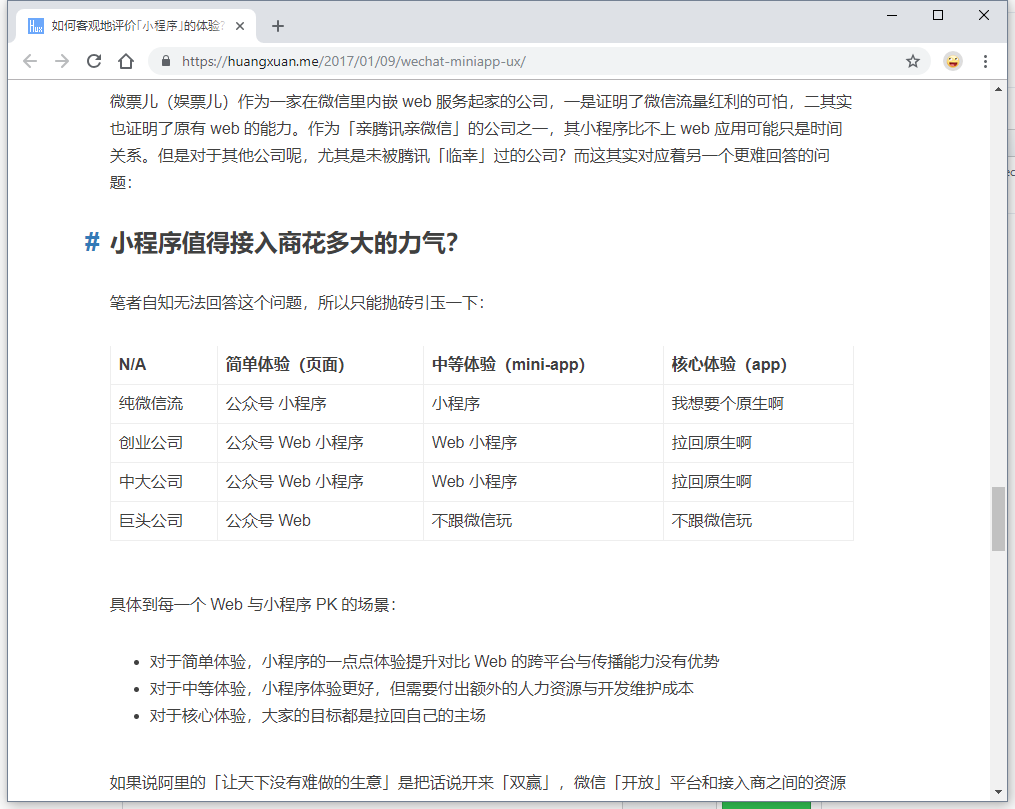Screen dimensions: 1015x809
Task: Open the emoji profile avatar icon
Action: 952,61
